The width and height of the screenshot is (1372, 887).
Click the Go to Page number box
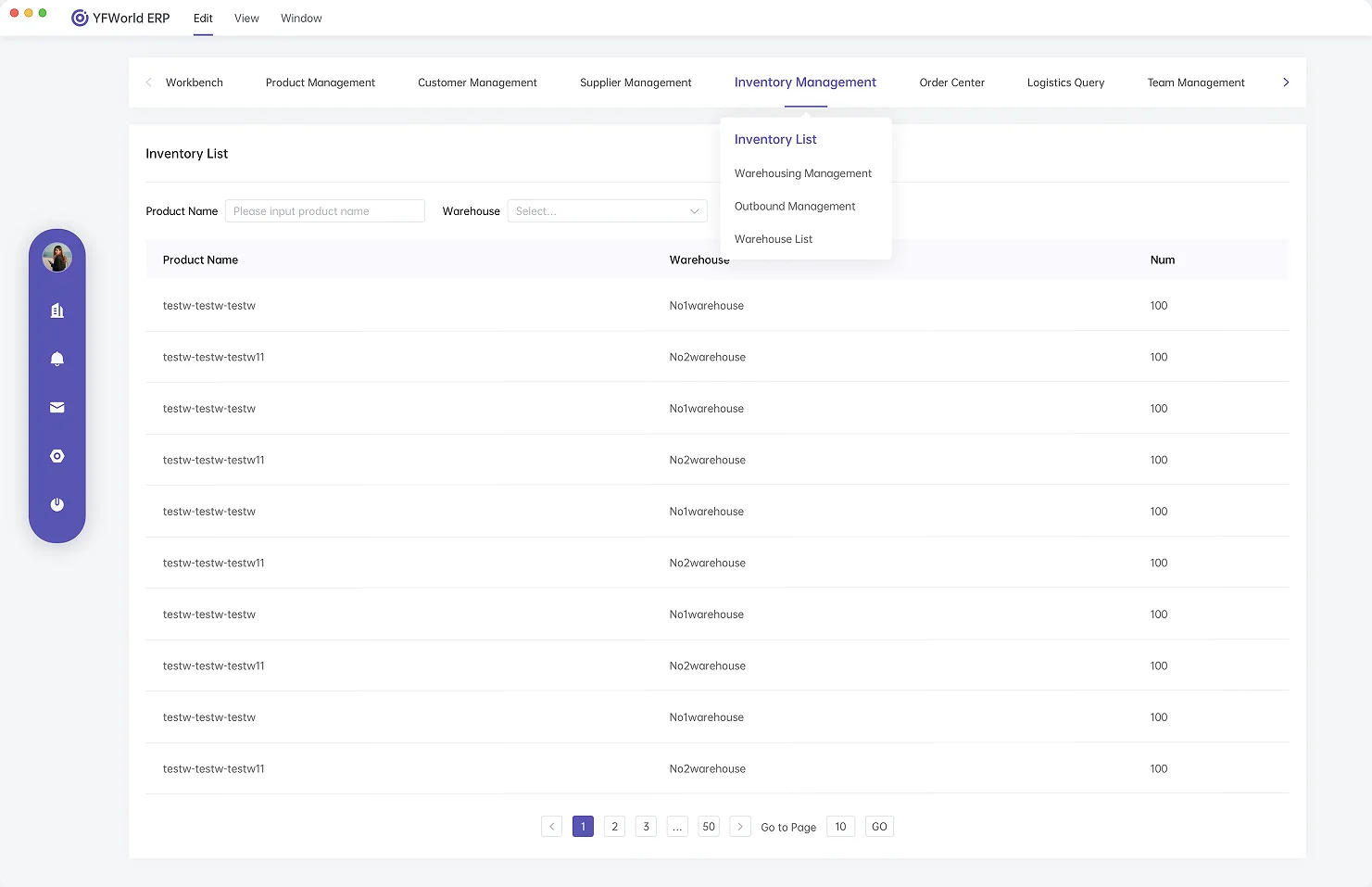[x=840, y=827]
